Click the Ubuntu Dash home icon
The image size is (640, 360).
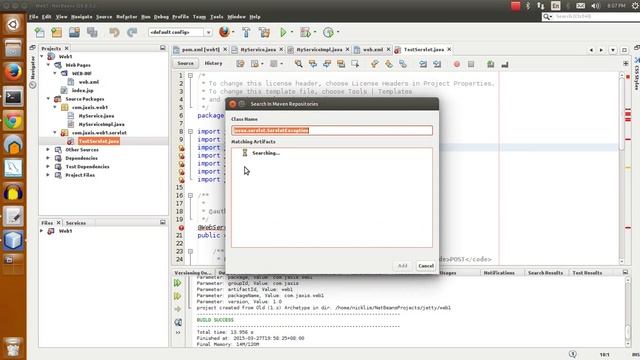click(x=13, y=24)
